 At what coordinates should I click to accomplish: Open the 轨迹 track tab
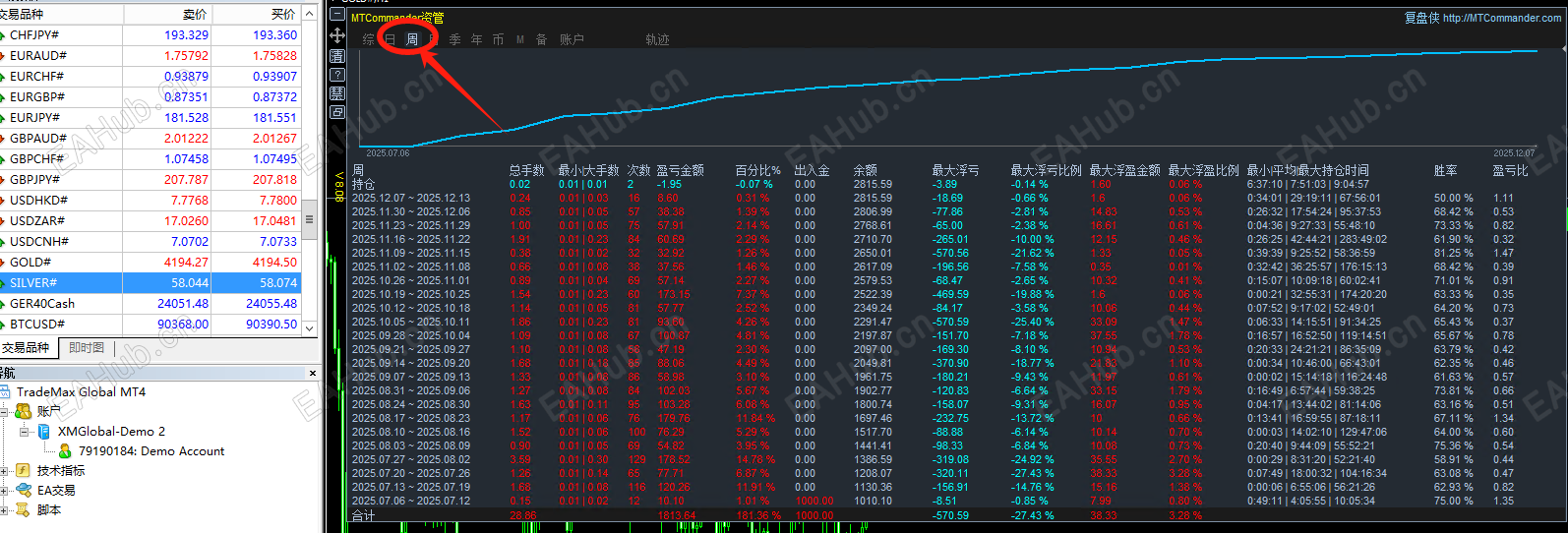[x=657, y=39]
